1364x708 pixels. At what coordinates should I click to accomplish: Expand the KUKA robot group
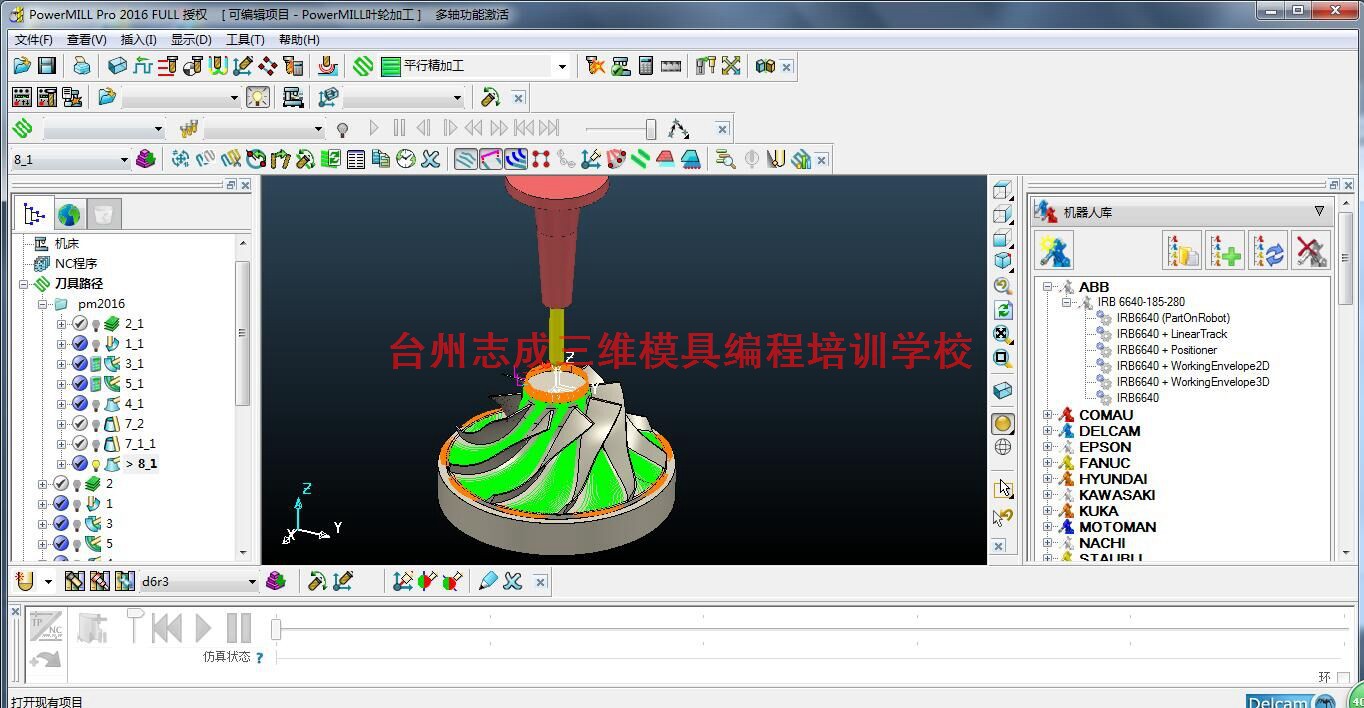[x=1047, y=511]
